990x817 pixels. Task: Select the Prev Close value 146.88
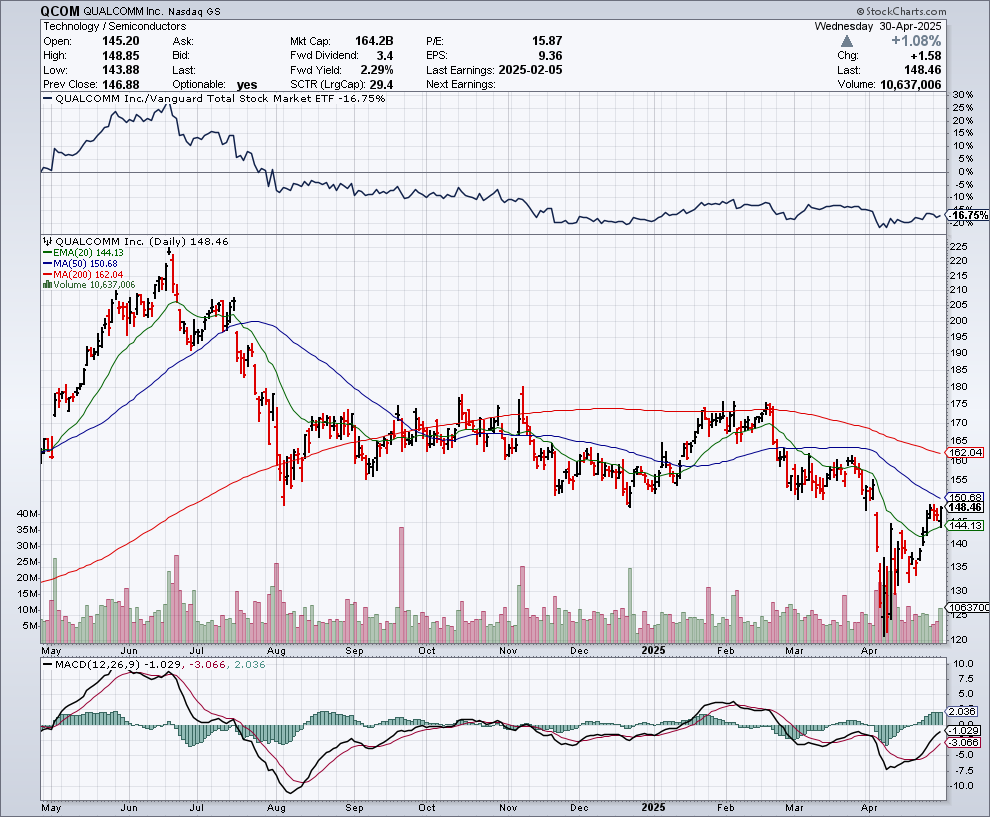[x=121, y=85]
